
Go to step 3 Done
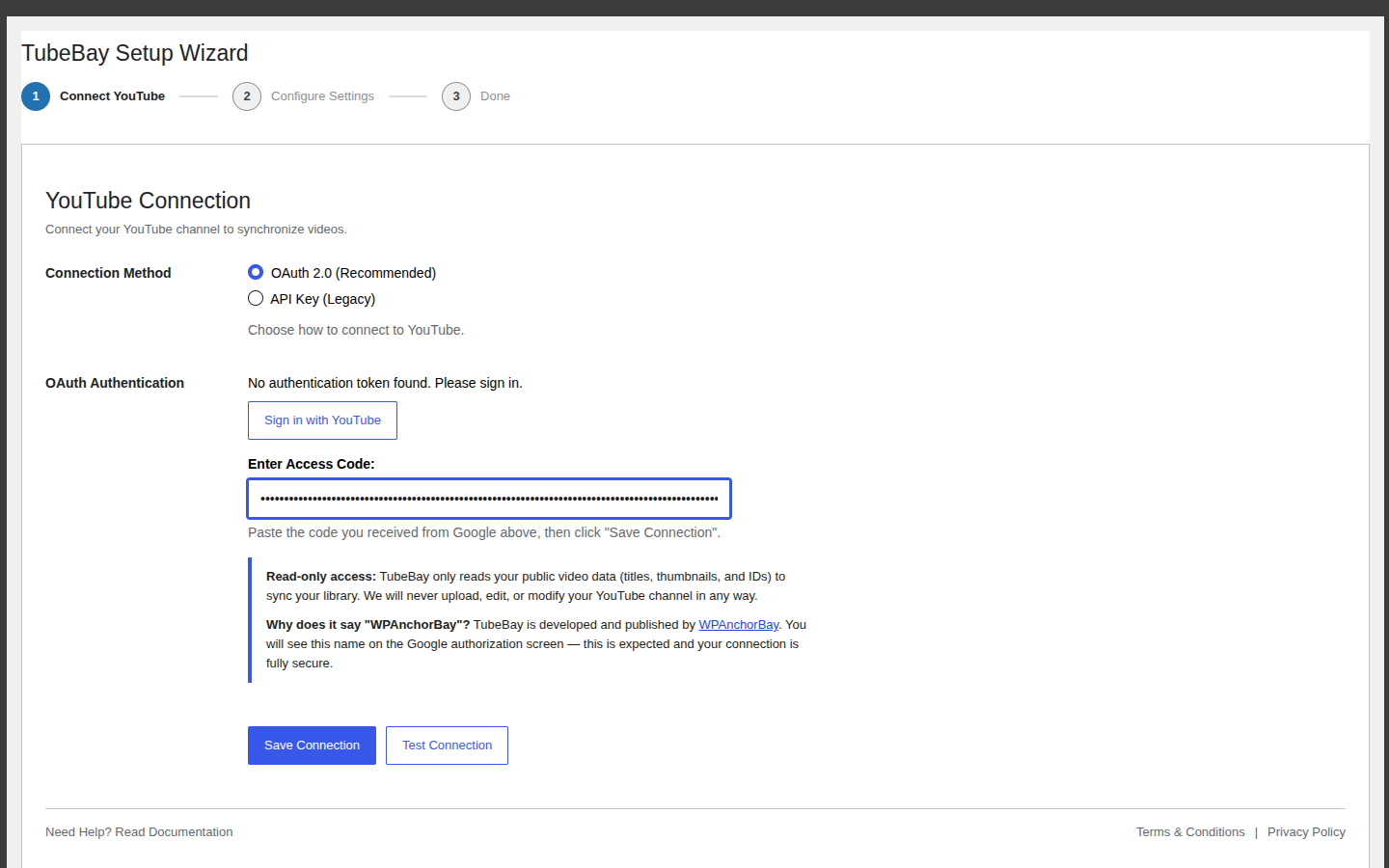(477, 96)
